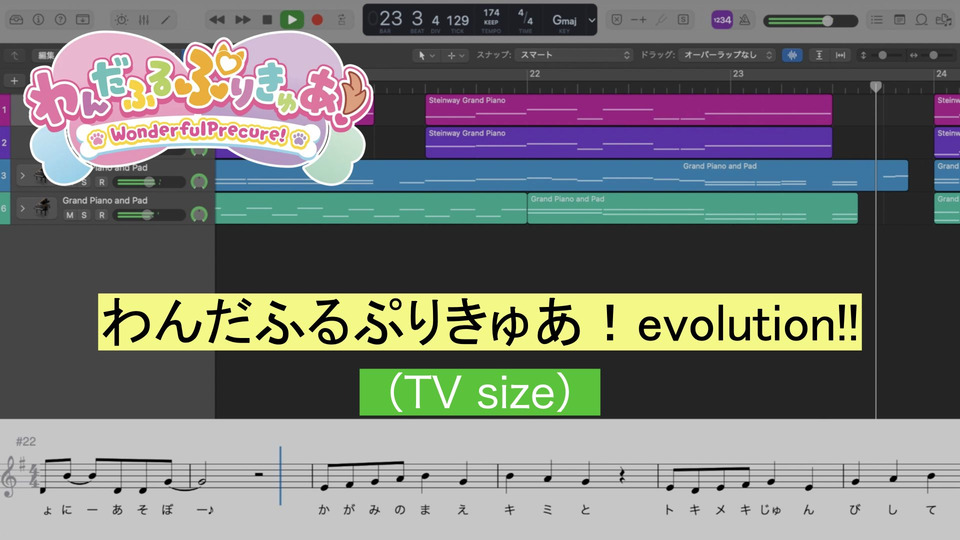Open the List Editors icon

click(x=877, y=20)
